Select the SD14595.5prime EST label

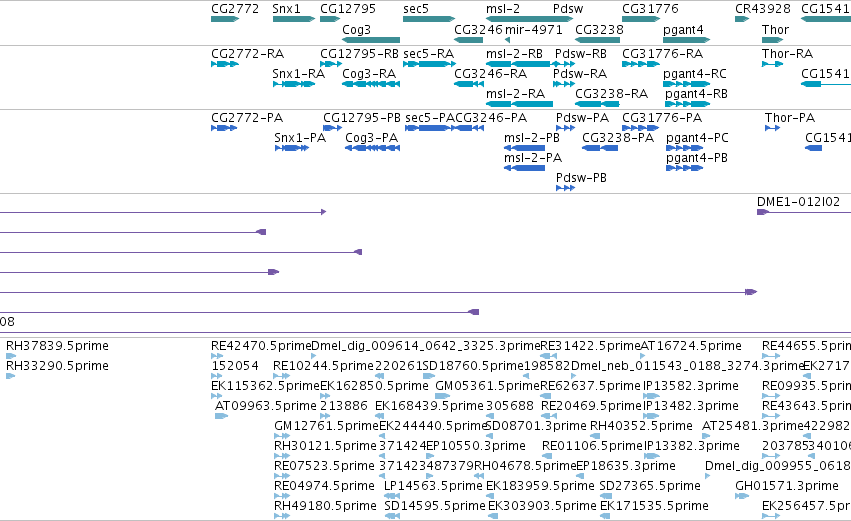tap(435, 506)
